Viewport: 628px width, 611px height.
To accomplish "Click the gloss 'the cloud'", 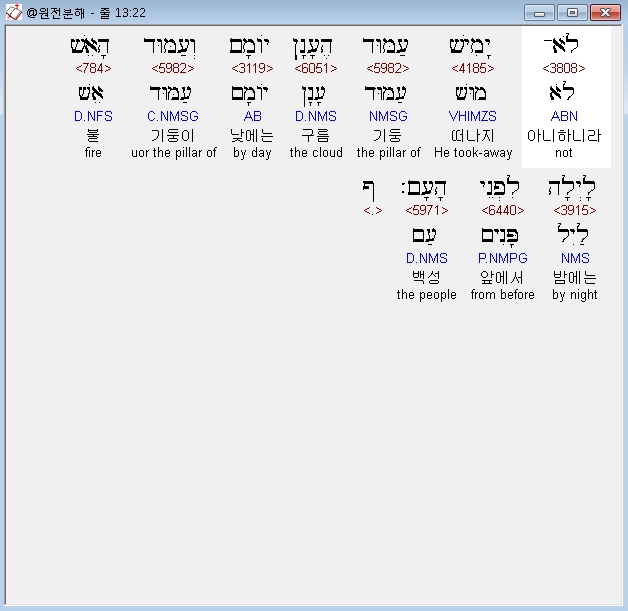I will [x=316, y=153].
